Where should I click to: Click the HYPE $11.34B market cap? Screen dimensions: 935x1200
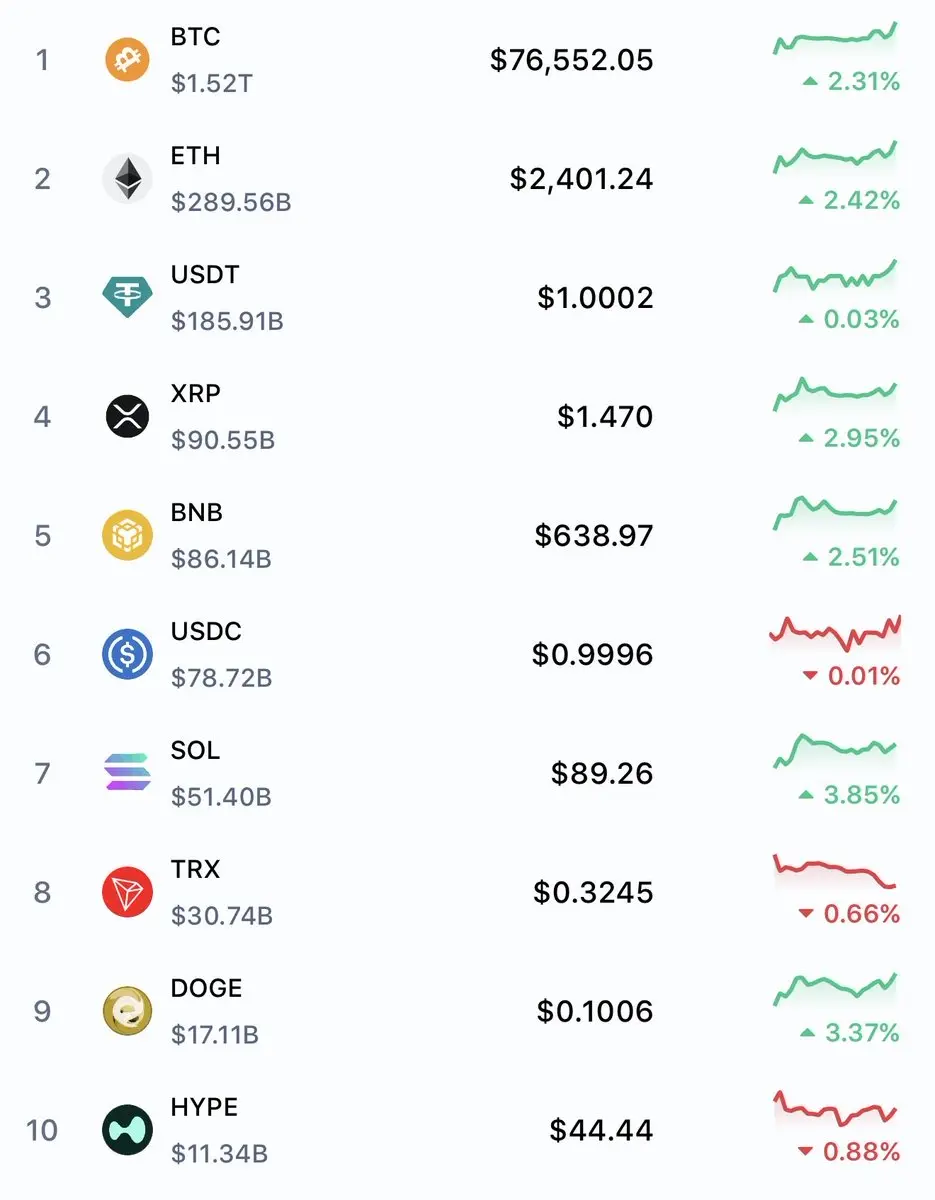click(x=219, y=1154)
